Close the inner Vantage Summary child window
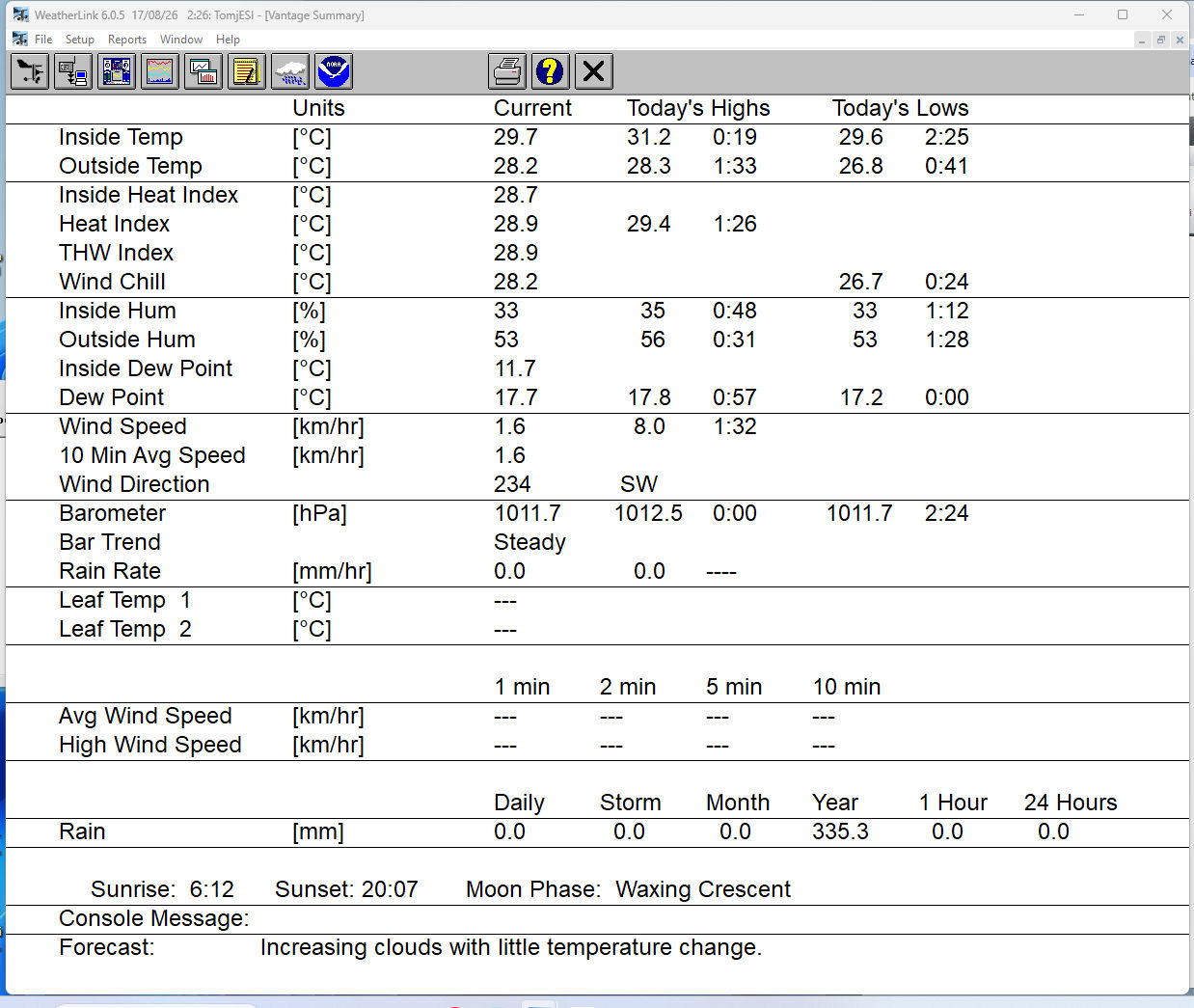This screenshot has height=1008, width=1194. click(1180, 40)
